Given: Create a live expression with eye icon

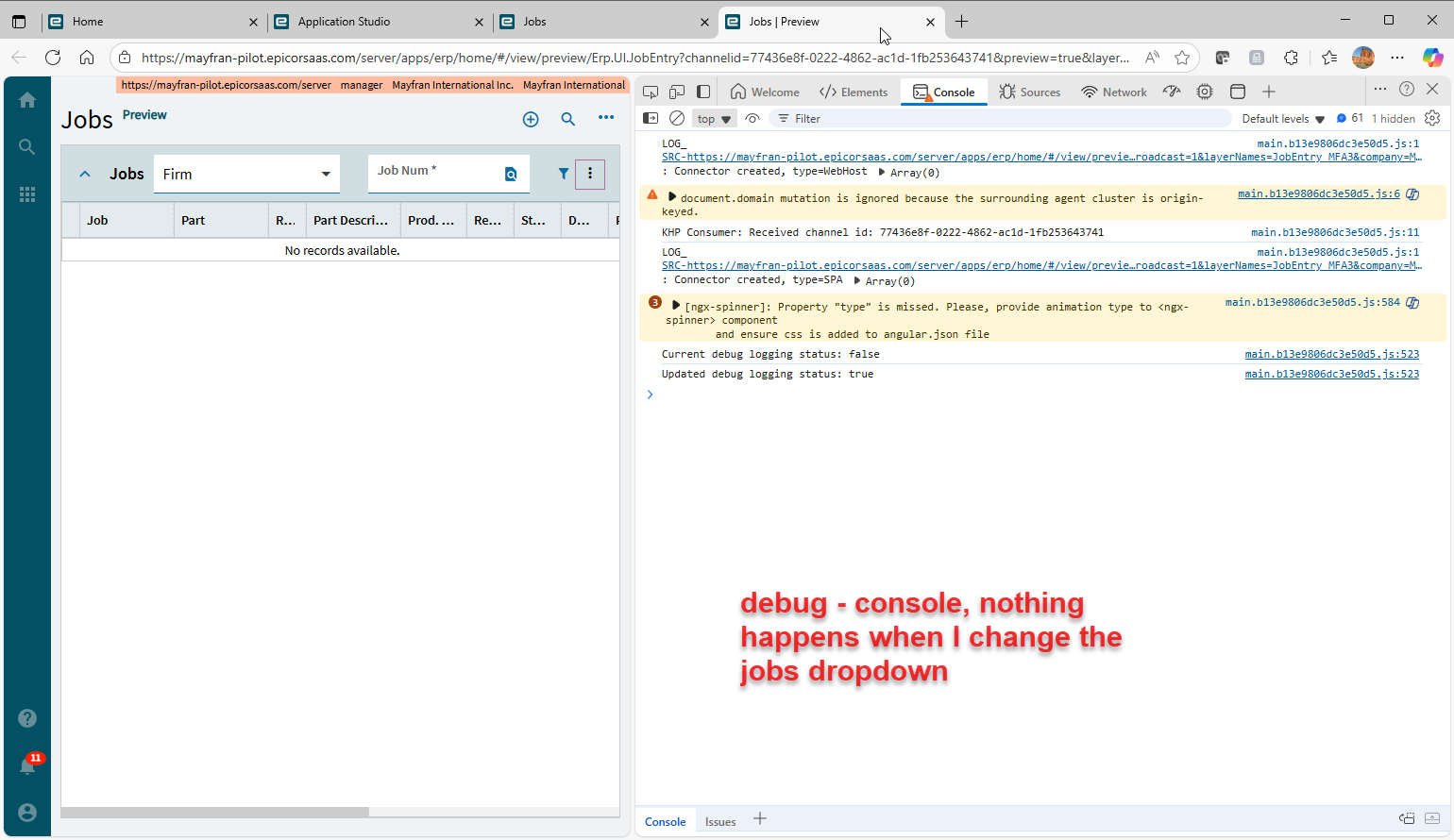Looking at the screenshot, I should pyautogui.click(x=752, y=118).
